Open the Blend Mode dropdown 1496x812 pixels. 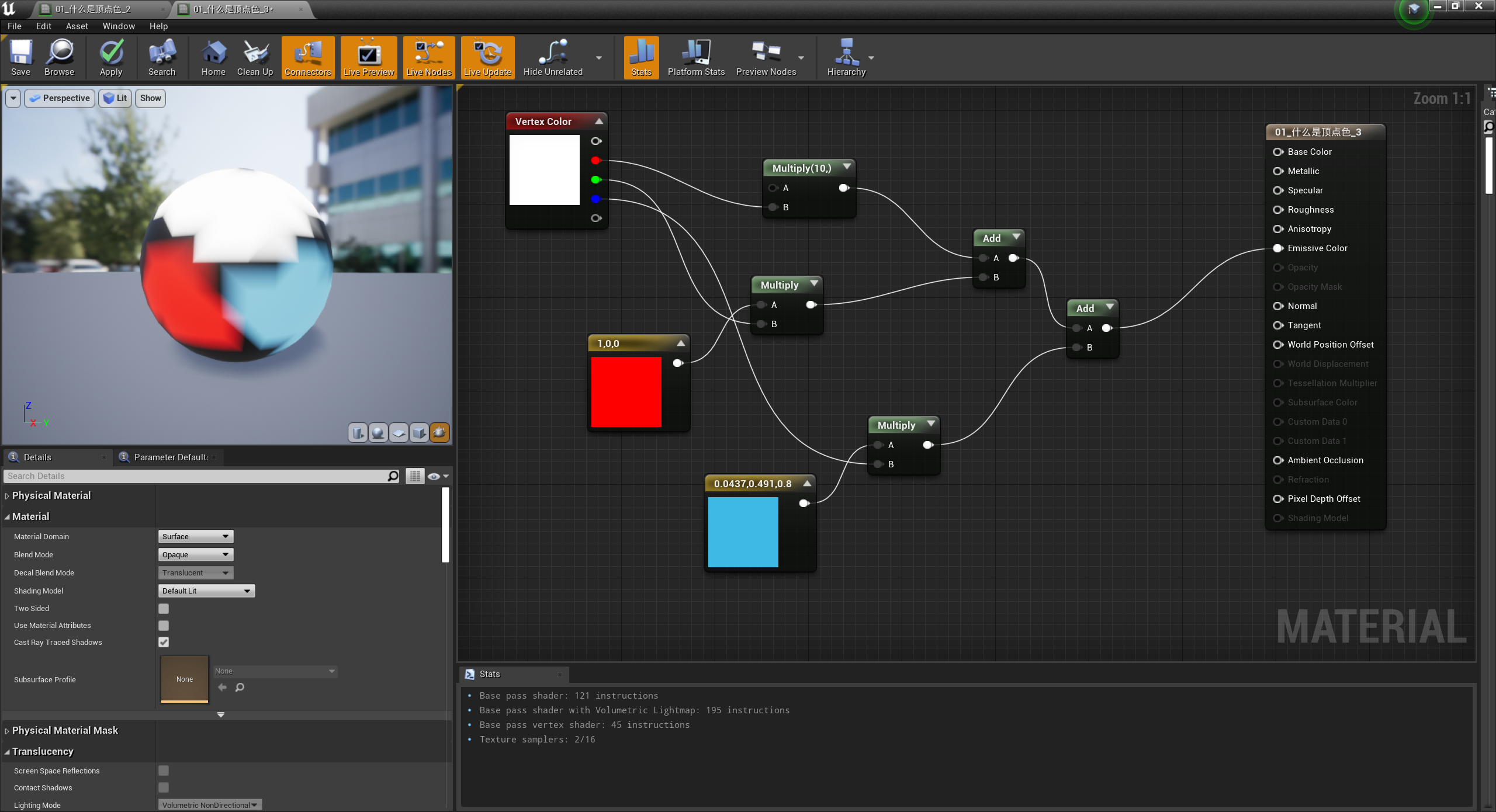tap(195, 554)
